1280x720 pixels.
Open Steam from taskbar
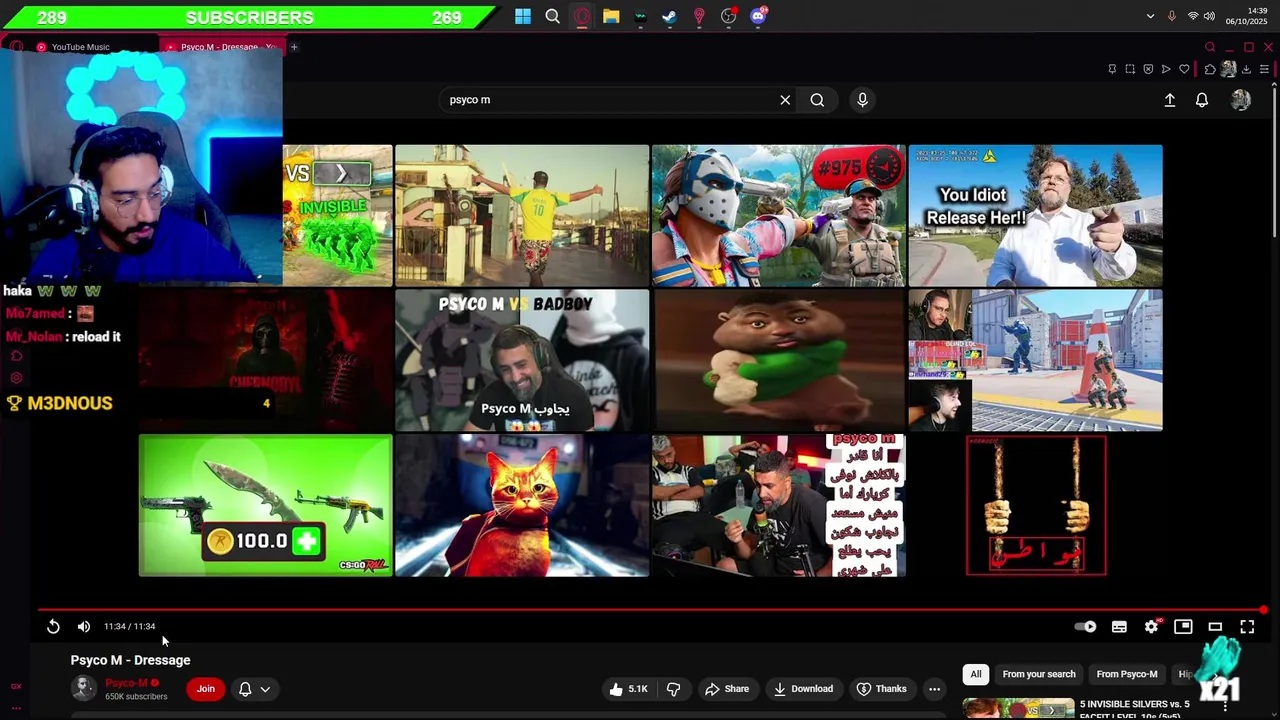click(x=670, y=16)
